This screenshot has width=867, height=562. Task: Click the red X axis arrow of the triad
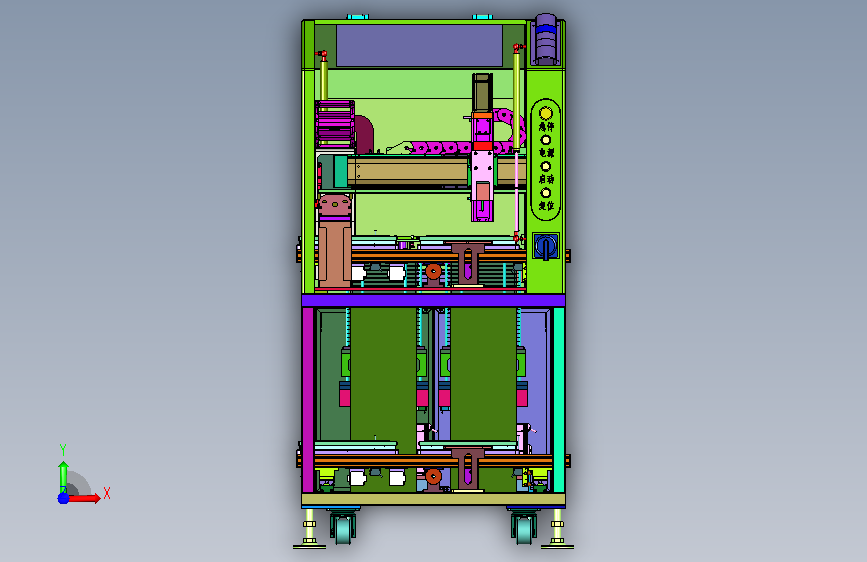click(x=83, y=498)
